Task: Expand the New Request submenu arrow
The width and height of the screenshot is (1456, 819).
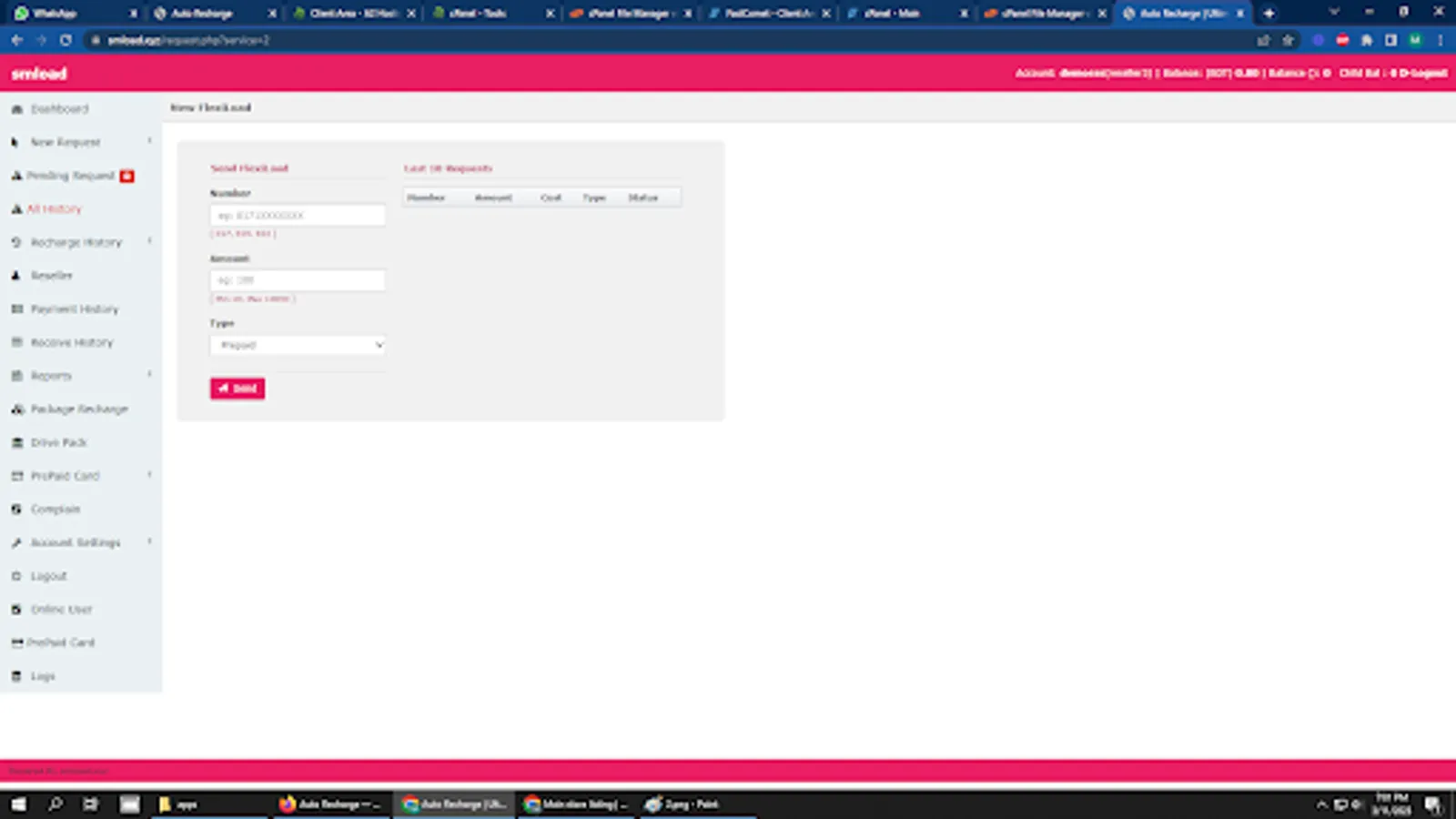Action: pyautogui.click(x=150, y=141)
